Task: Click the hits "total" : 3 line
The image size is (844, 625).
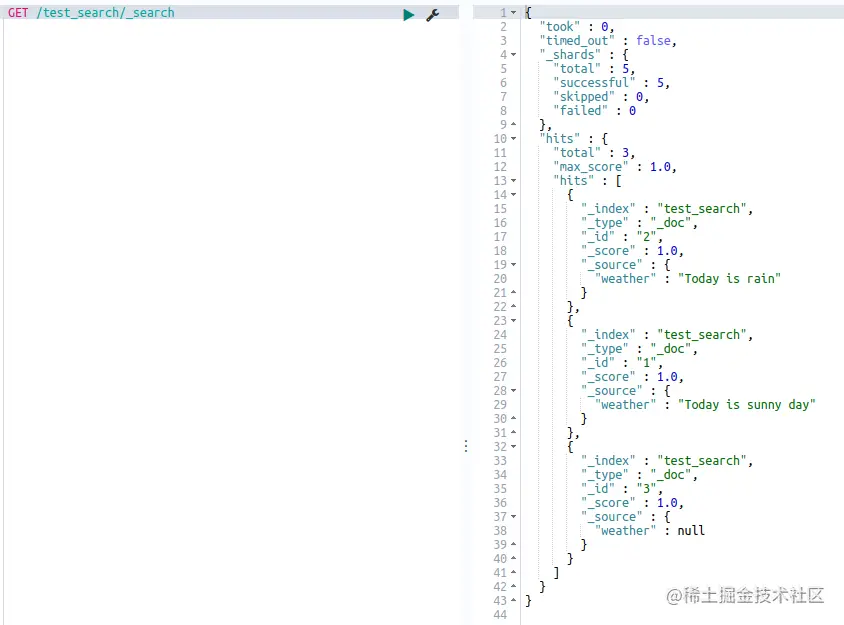Action: 594,152
